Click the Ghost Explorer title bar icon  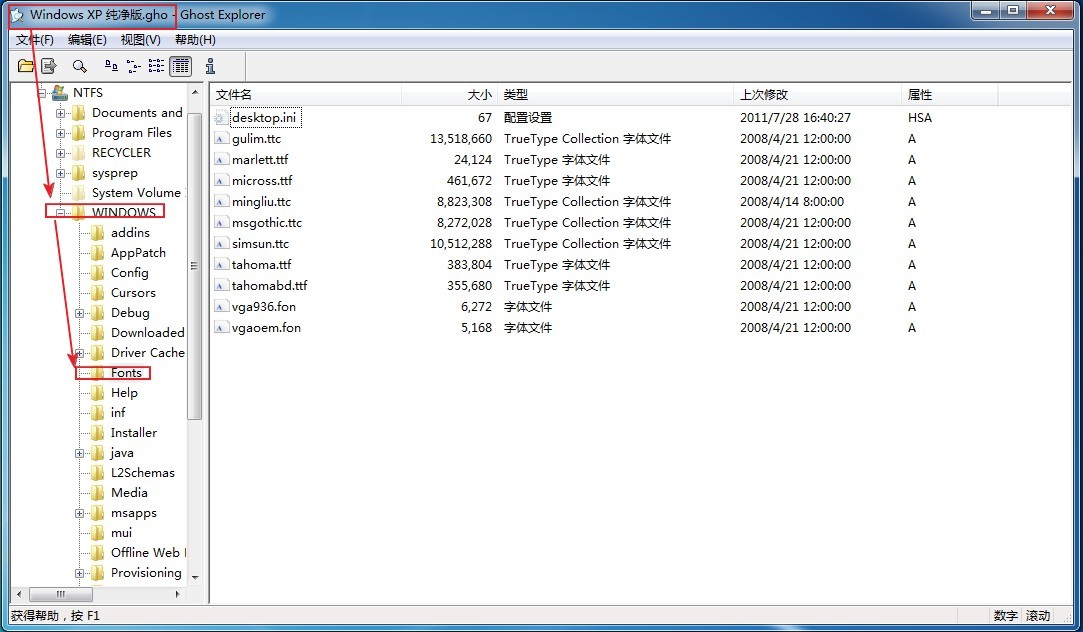17,15
